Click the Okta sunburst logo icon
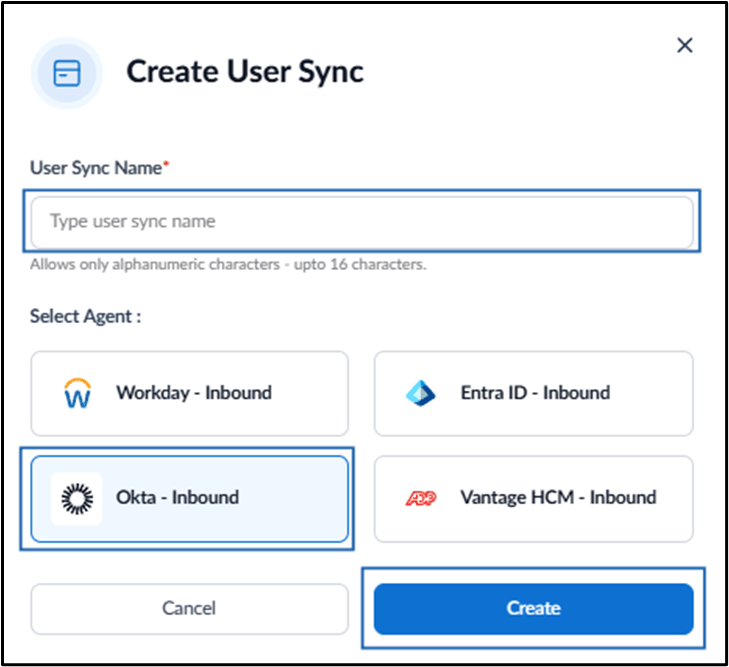 (77, 499)
